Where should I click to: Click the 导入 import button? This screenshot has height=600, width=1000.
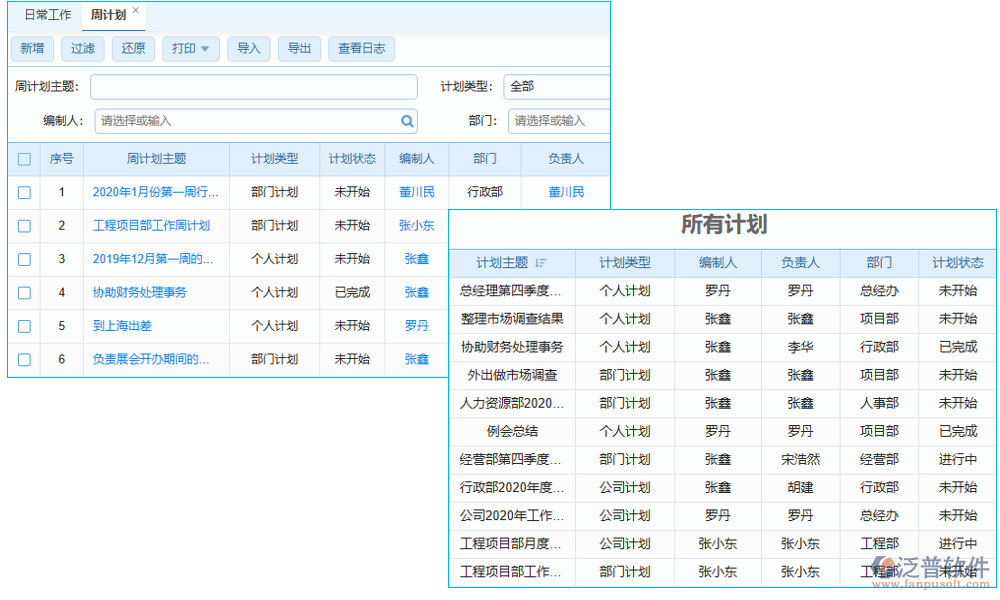248,48
